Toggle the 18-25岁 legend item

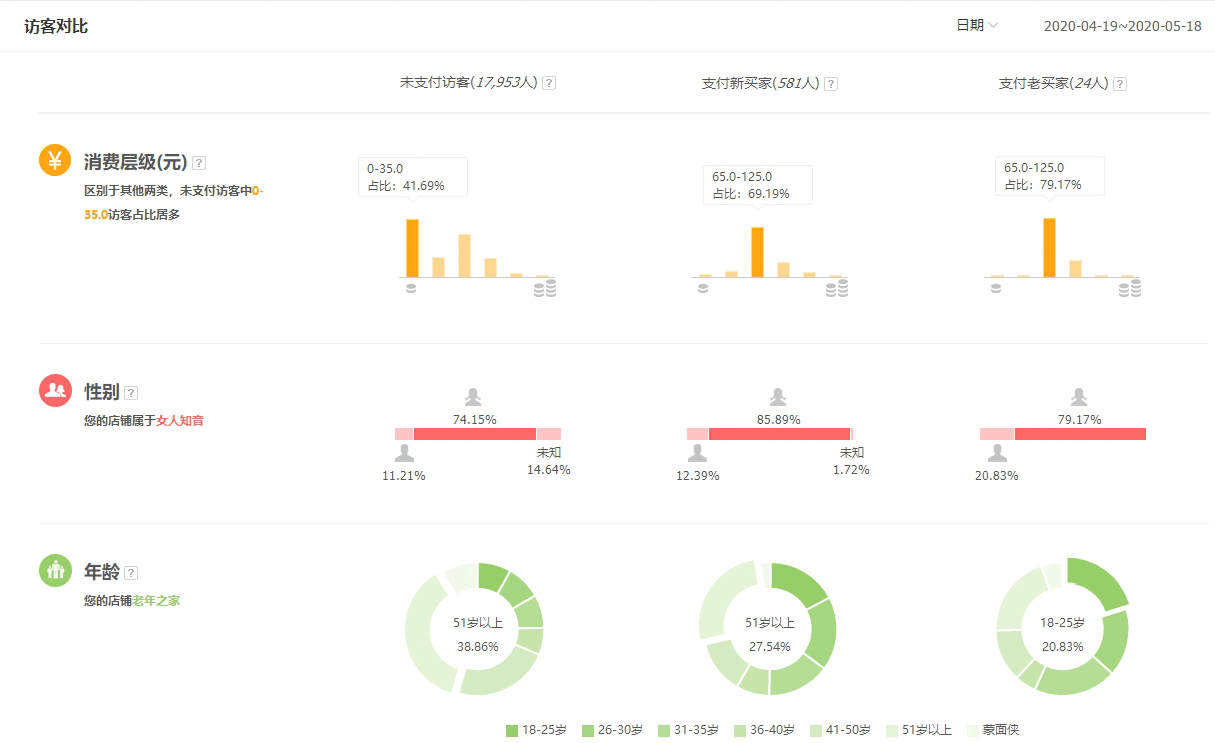pyautogui.click(x=536, y=730)
